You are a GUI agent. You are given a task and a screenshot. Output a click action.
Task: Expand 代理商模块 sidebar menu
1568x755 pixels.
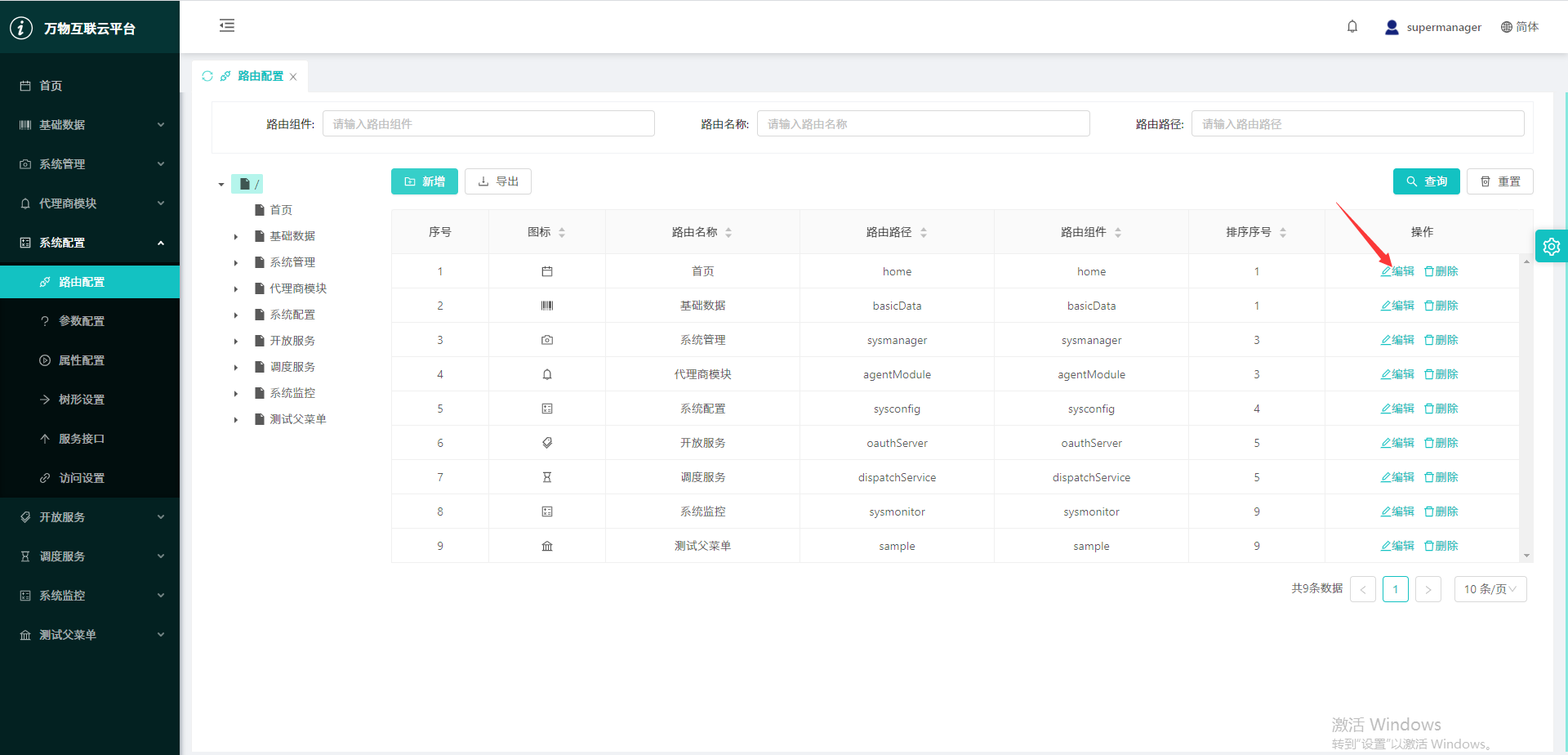pyautogui.click(x=90, y=203)
